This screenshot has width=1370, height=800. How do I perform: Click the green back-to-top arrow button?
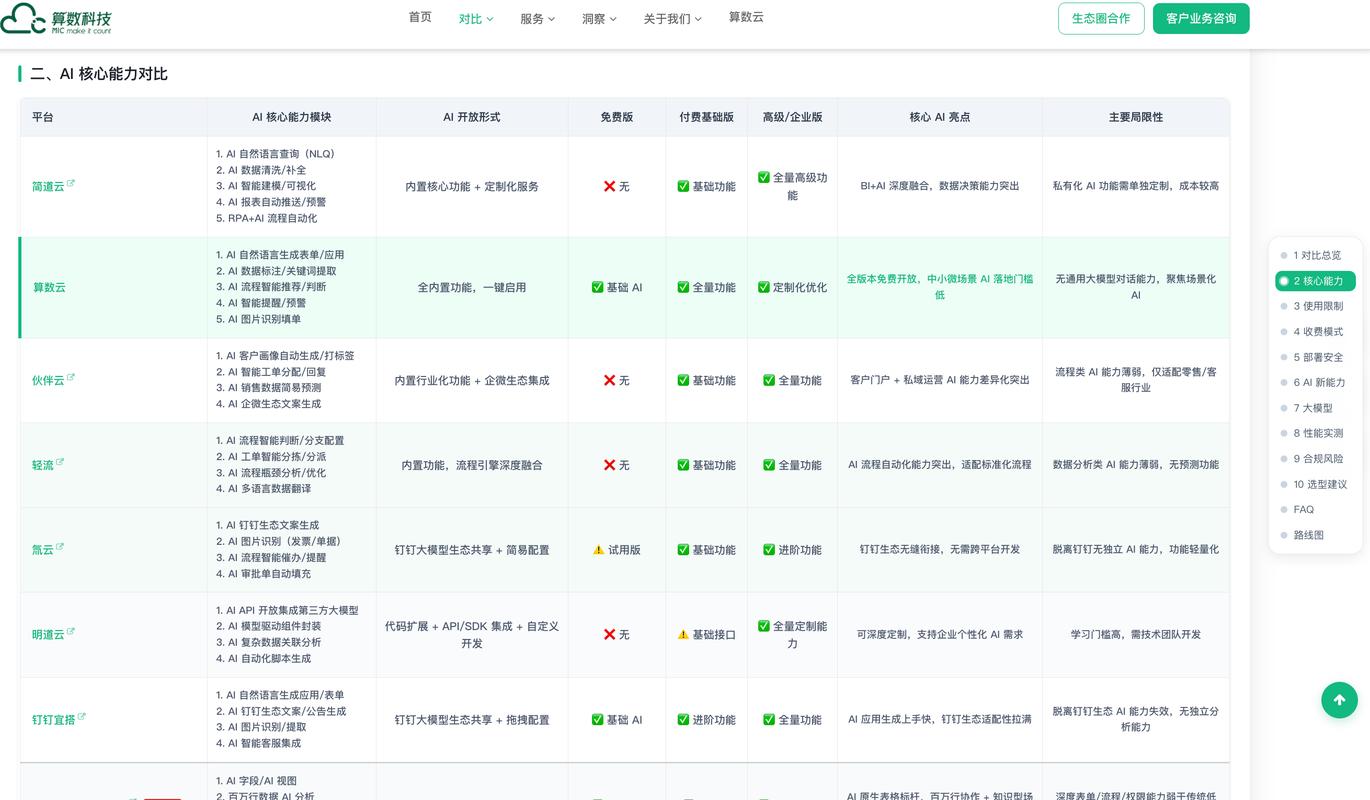1340,700
